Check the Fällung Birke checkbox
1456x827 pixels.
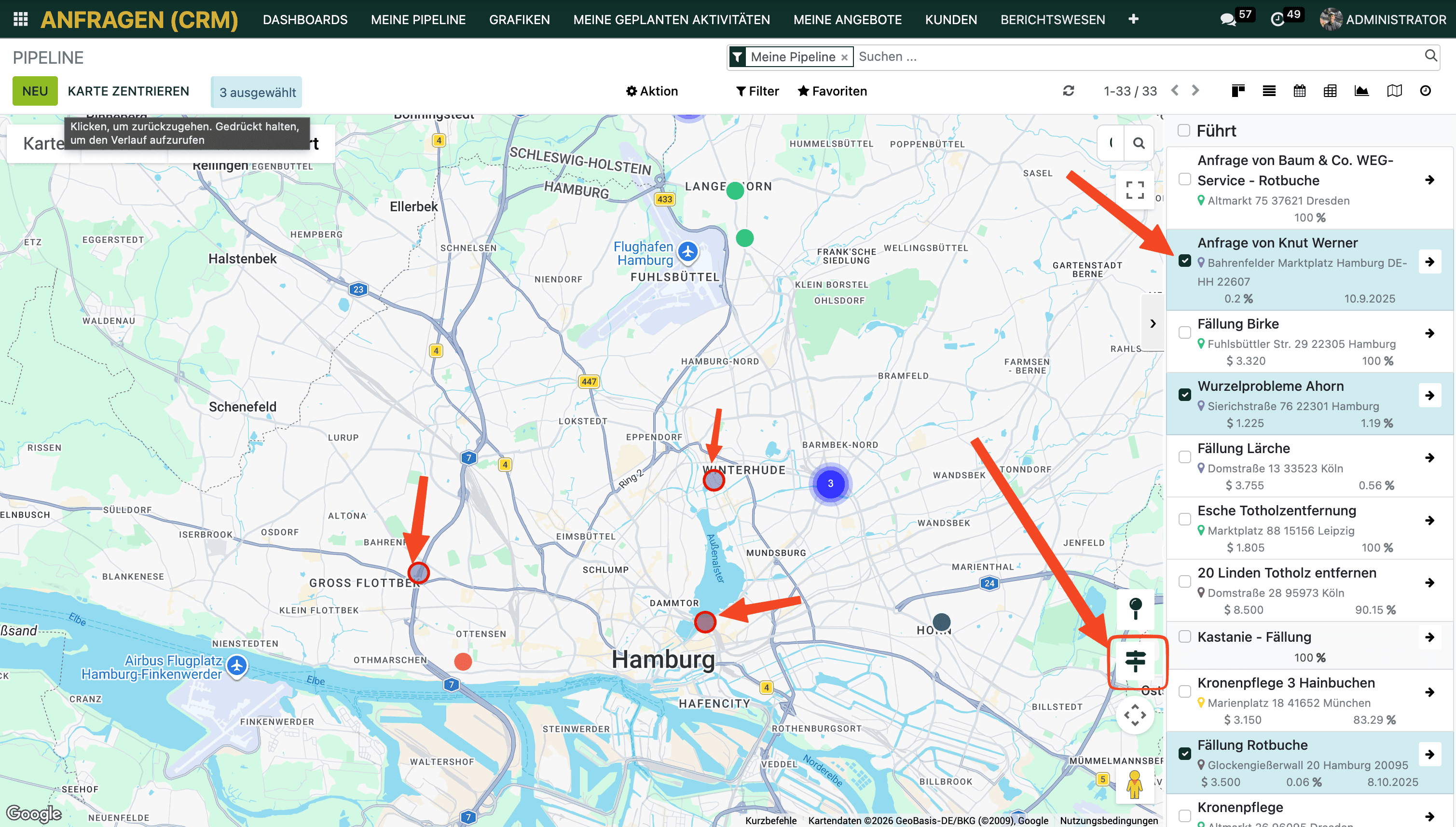pyautogui.click(x=1184, y=333)
